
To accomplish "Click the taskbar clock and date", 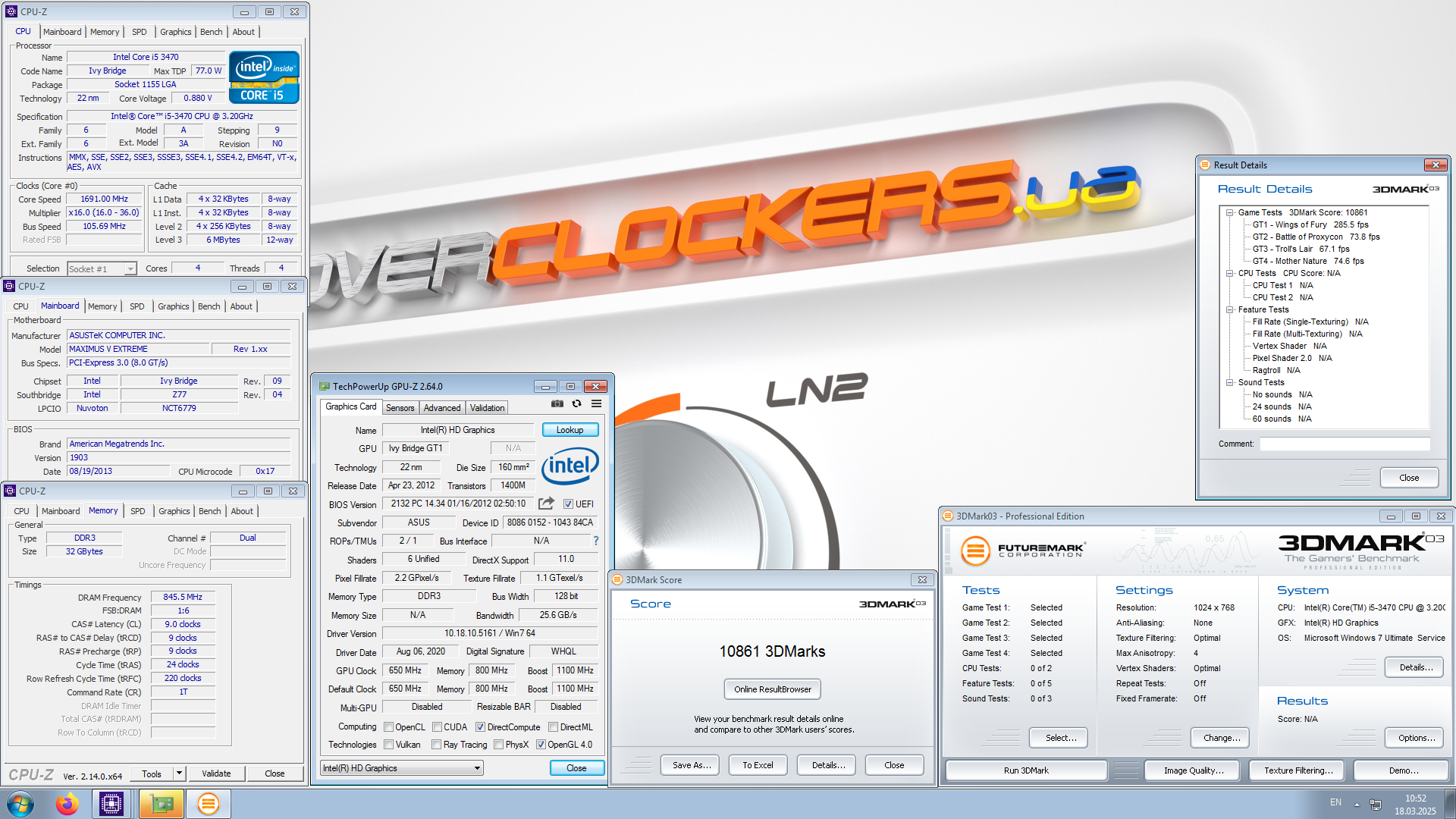I will [1415, 805].
